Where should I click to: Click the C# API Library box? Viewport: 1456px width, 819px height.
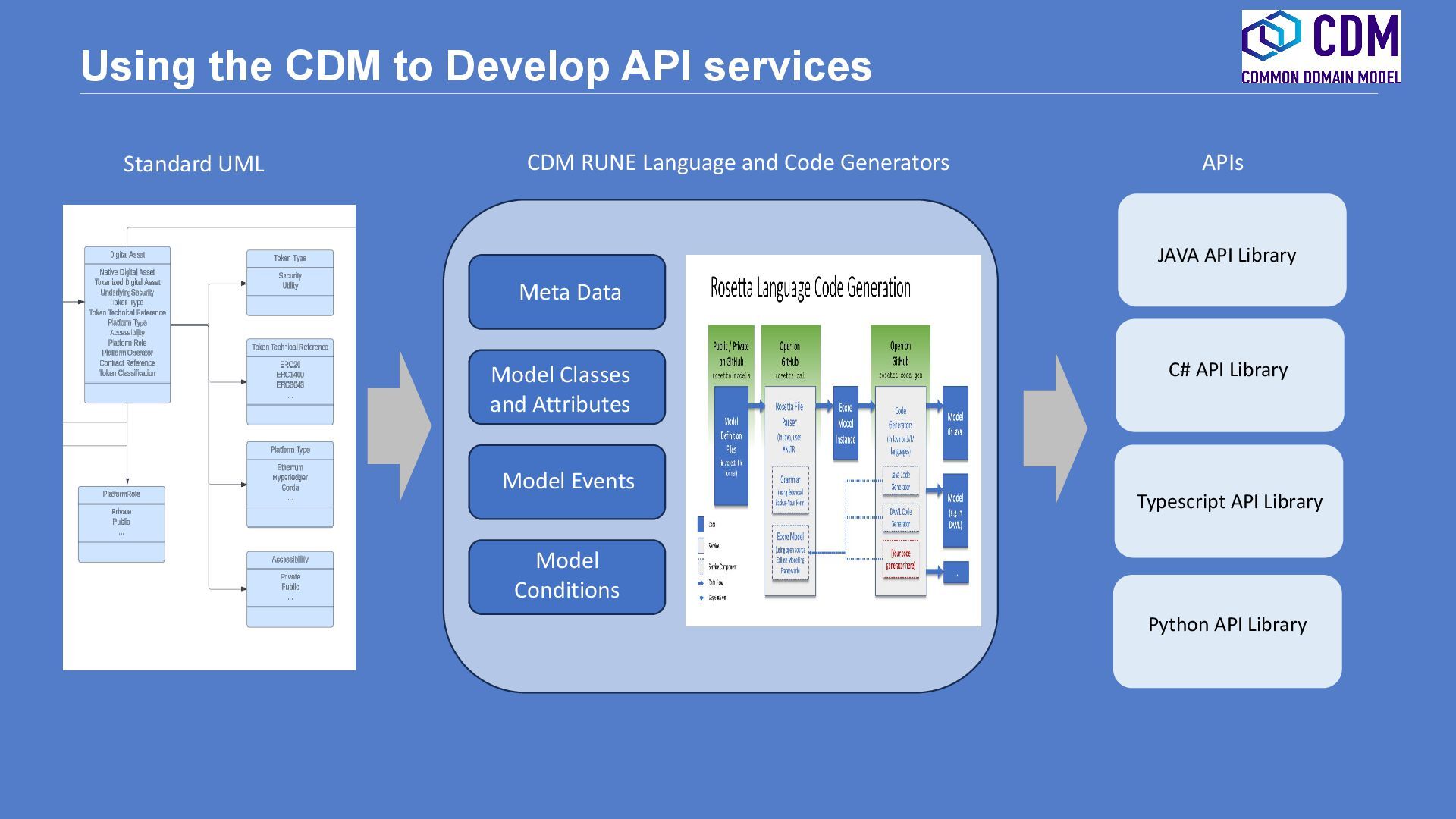[x=1229, y=375]
